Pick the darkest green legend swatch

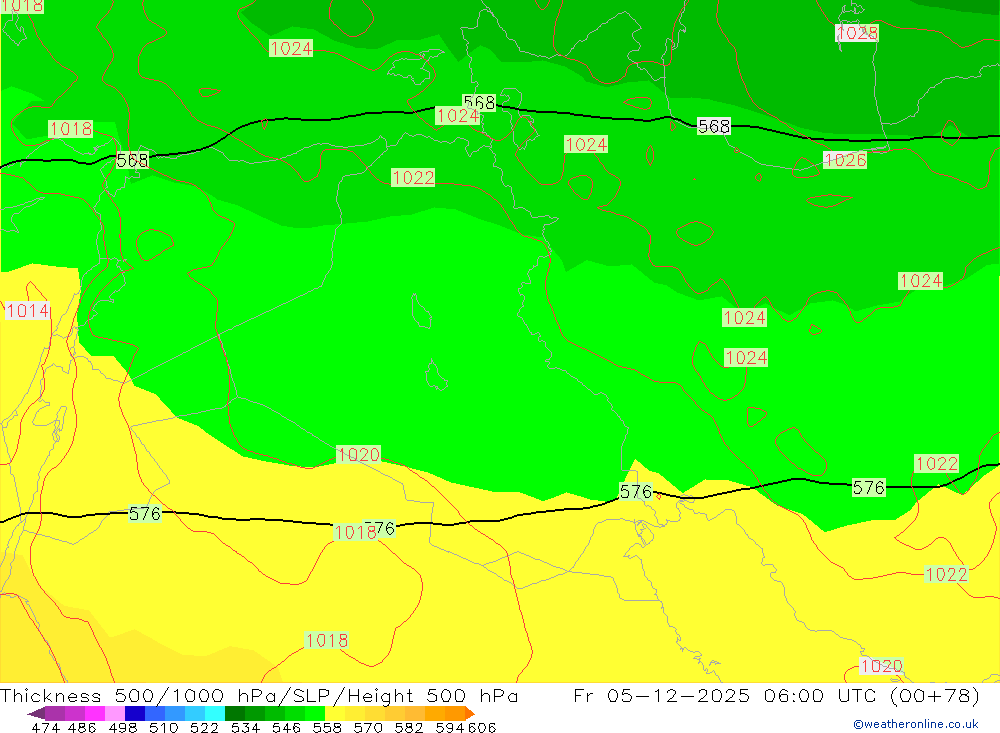(x=235, y=713)
